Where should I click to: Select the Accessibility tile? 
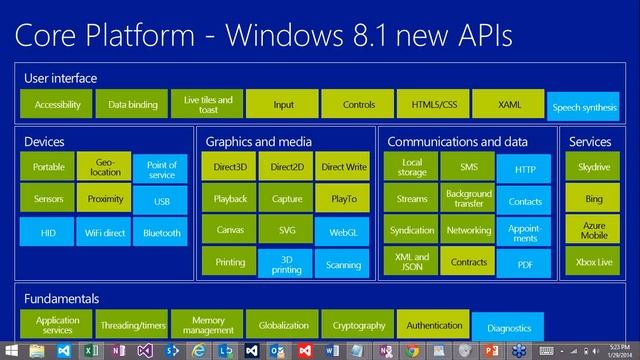pos(56,104)
